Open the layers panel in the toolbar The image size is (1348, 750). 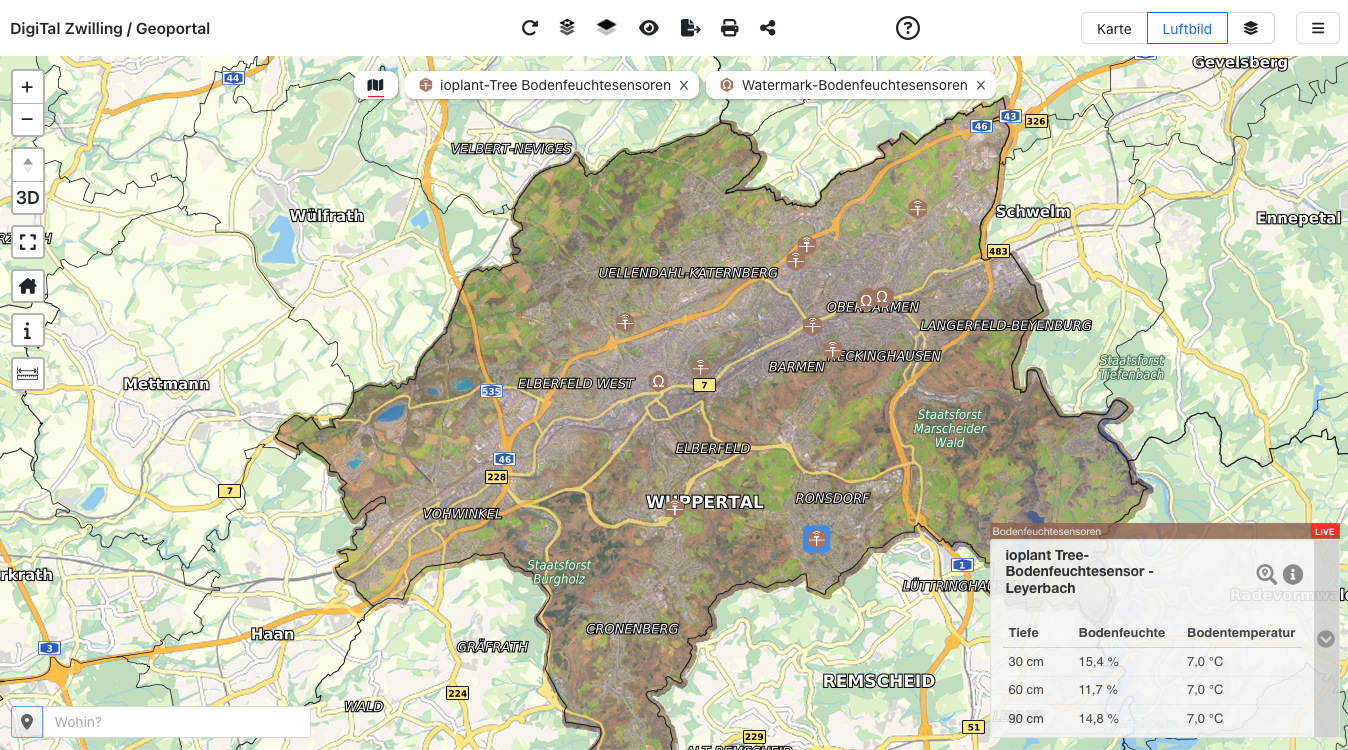pyautogui.click(x=567, y=28)
